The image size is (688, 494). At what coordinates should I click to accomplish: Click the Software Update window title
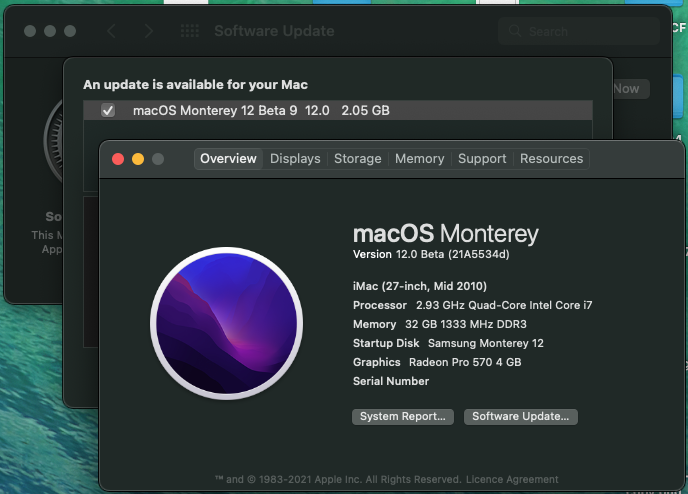274,31
